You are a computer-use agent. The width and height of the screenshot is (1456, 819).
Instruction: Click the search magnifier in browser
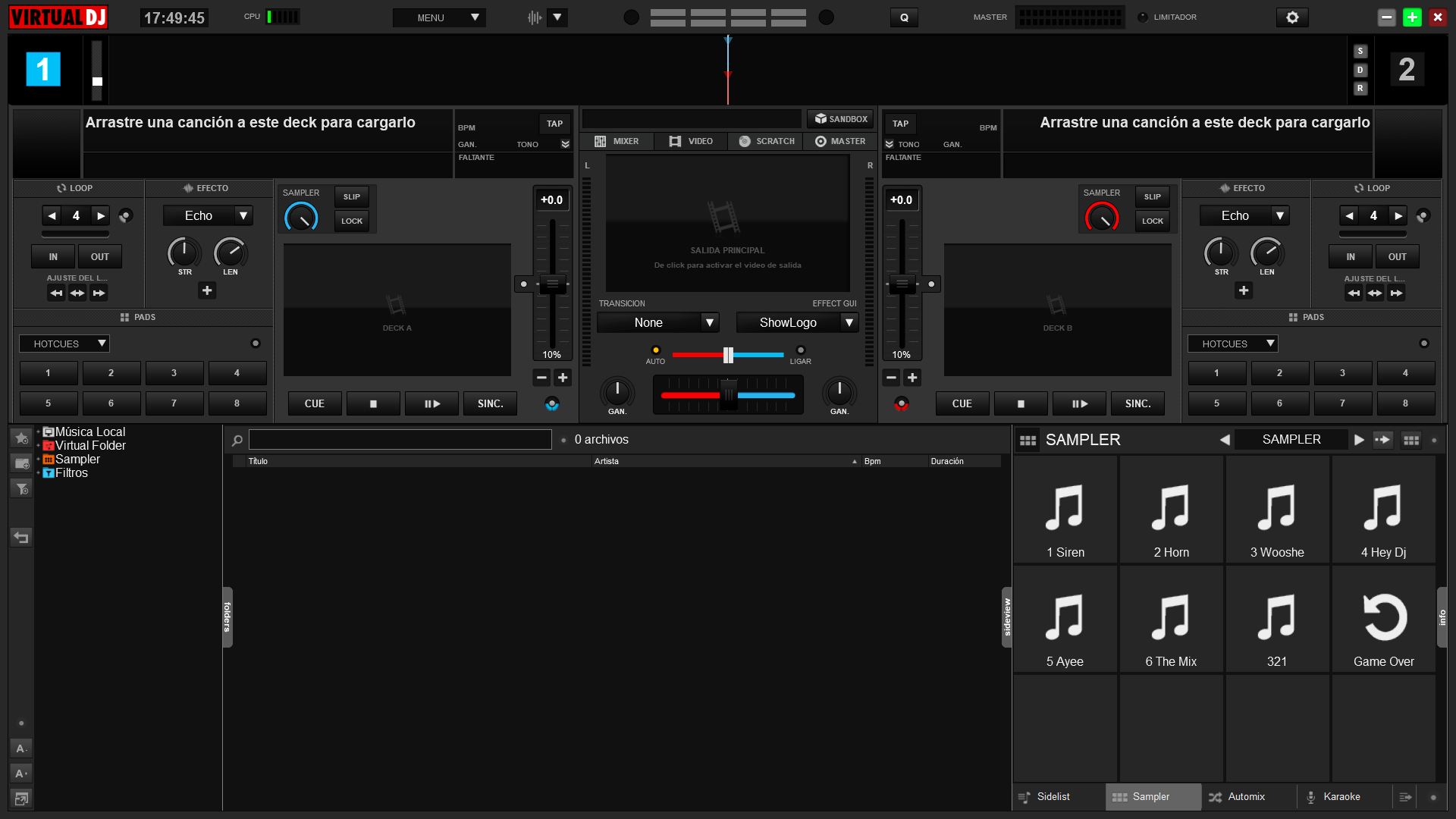[x=237, y=440]
